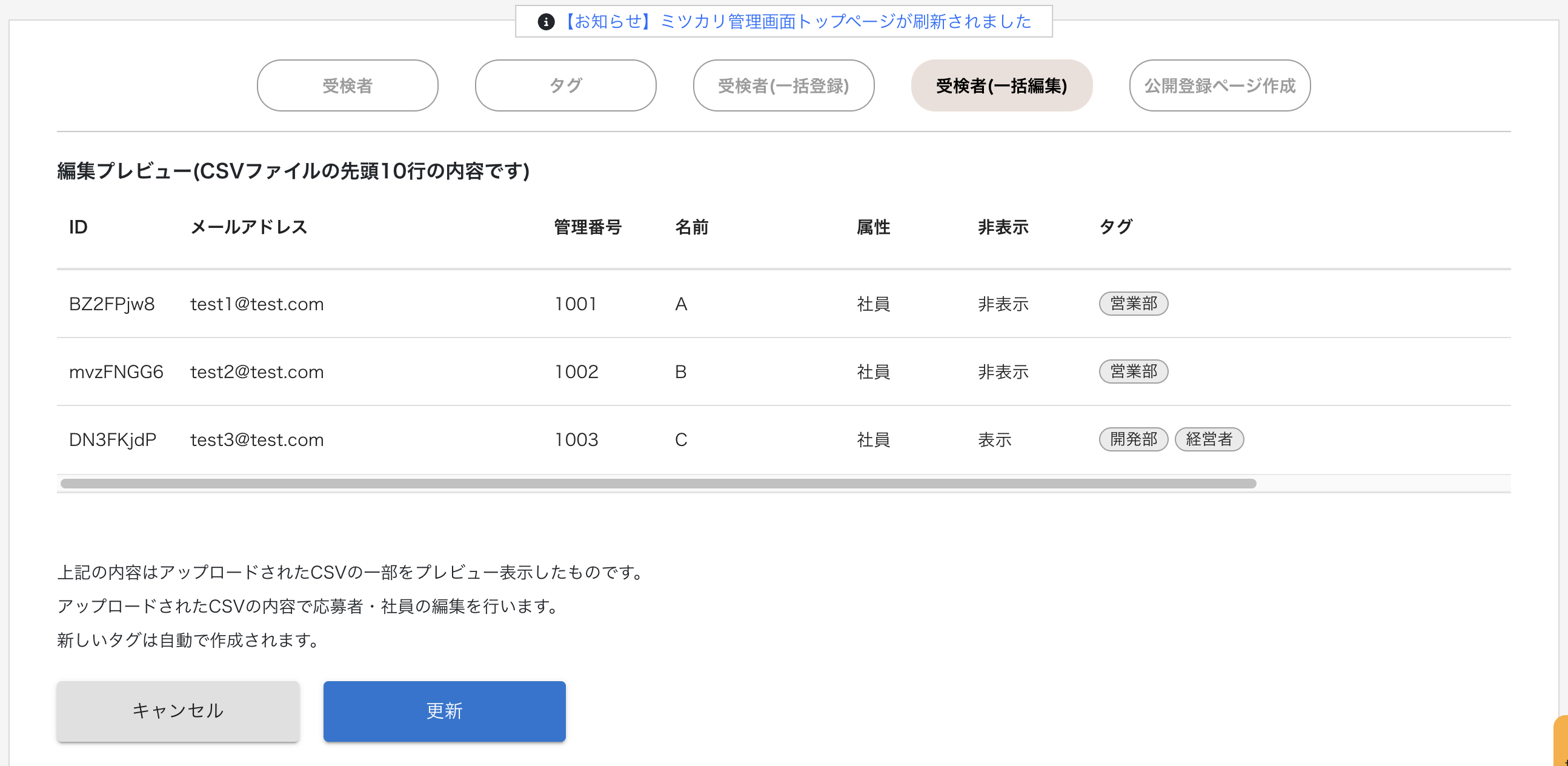
Task: Click the info icon in the announcement banner
Action: pyautogui.click(x=546, y=22)
